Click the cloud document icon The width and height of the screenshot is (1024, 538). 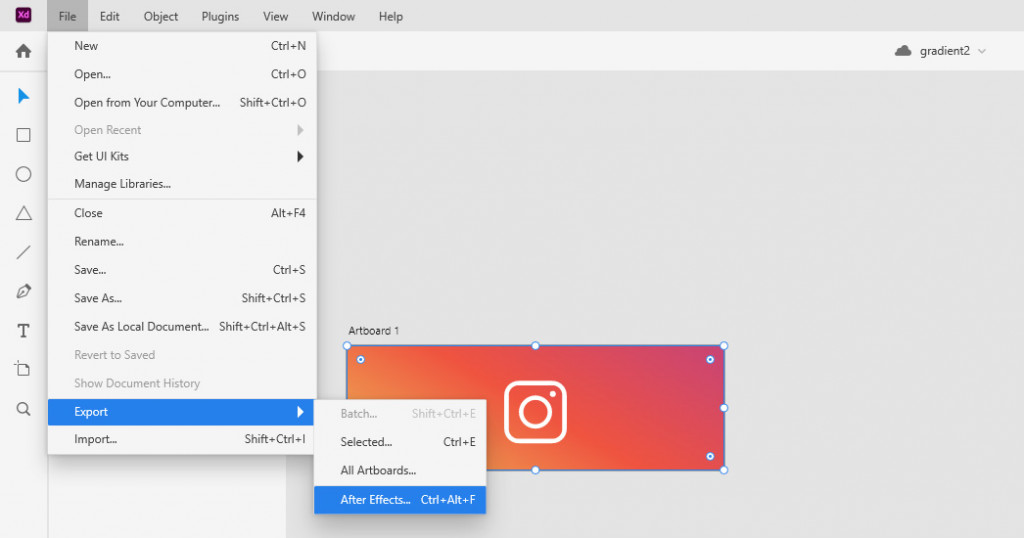coord(903,51)
